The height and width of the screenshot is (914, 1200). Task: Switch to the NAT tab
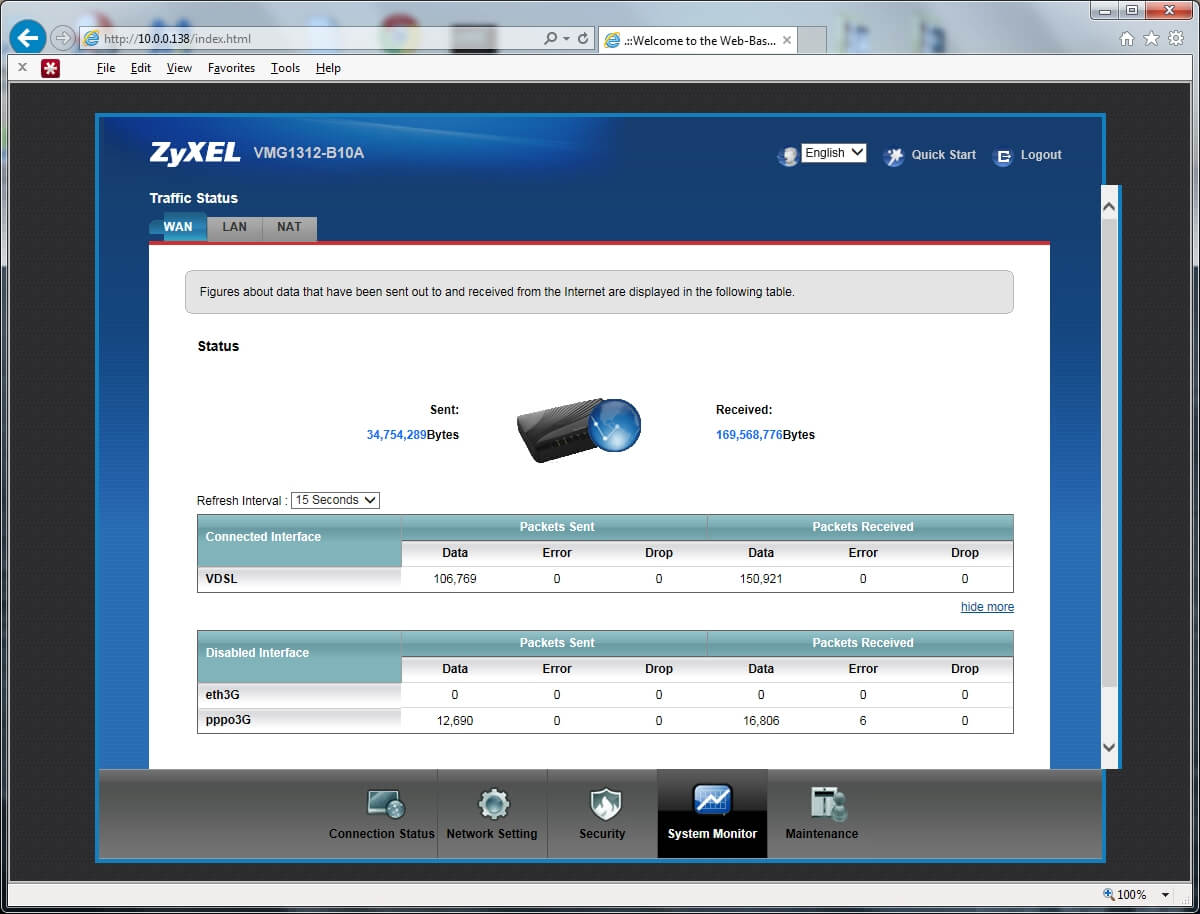(289, 227)
